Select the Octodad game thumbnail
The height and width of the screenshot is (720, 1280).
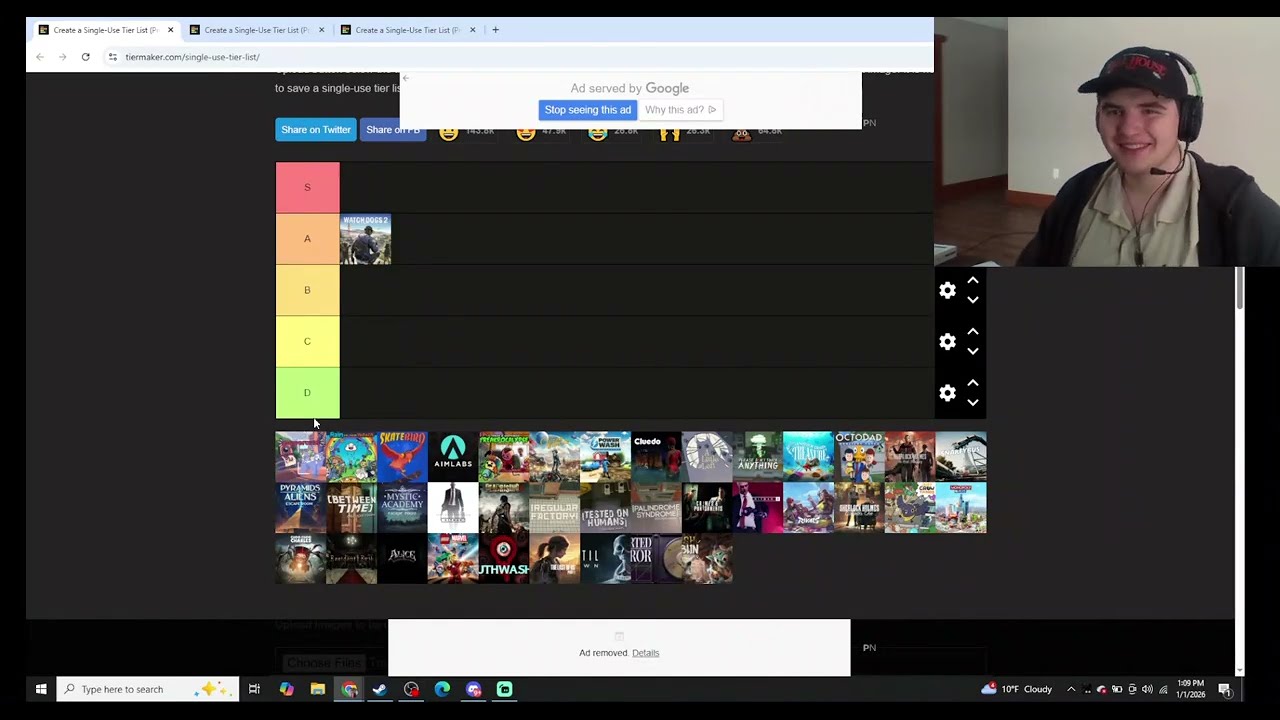(859, 457)
